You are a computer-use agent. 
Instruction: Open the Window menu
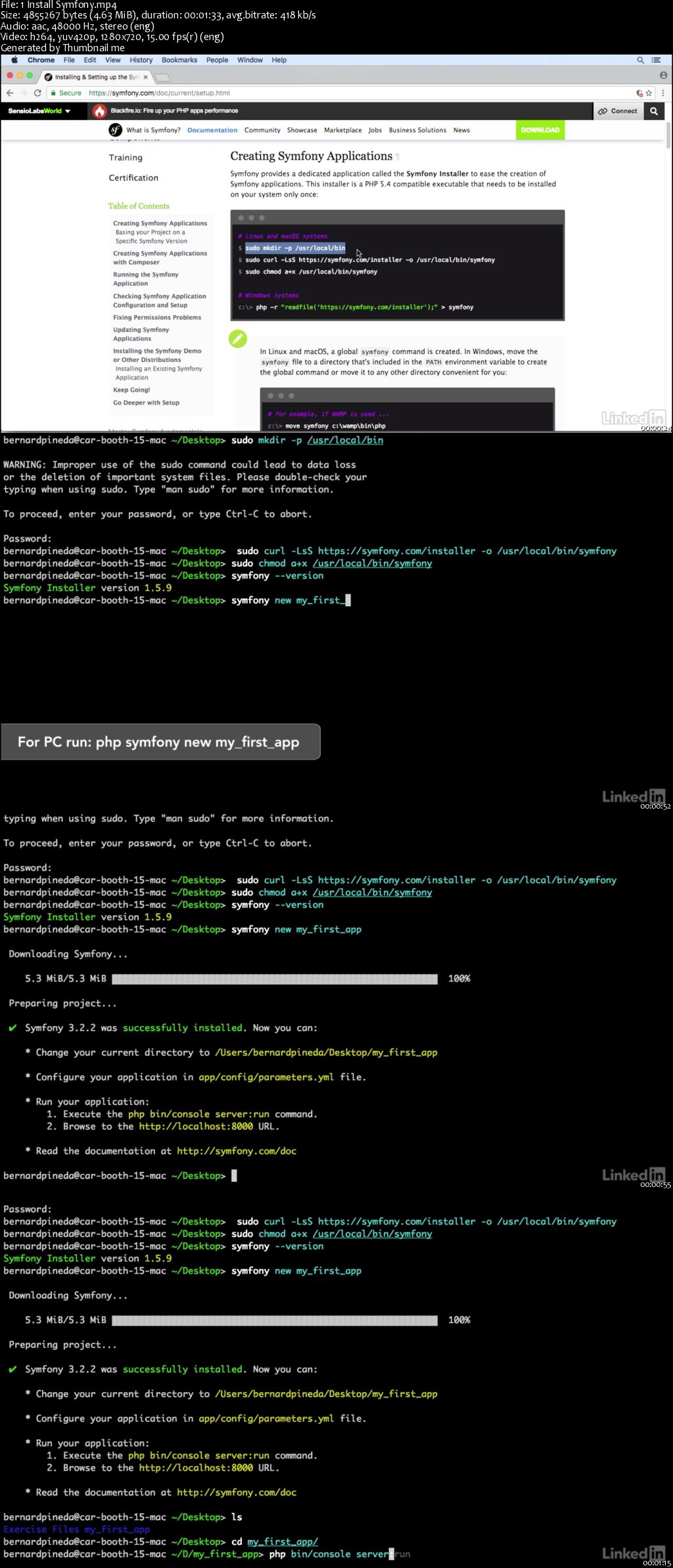point(250,60)
